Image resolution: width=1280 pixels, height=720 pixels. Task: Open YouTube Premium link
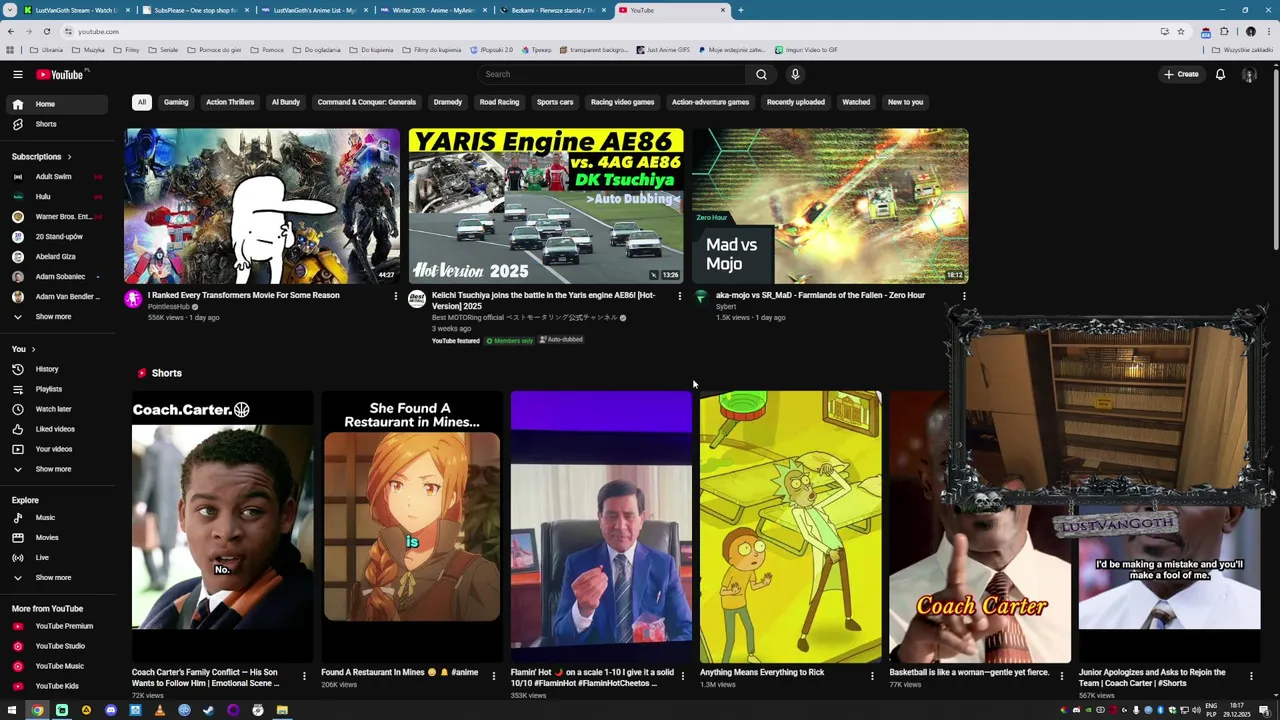coord(58,626)
